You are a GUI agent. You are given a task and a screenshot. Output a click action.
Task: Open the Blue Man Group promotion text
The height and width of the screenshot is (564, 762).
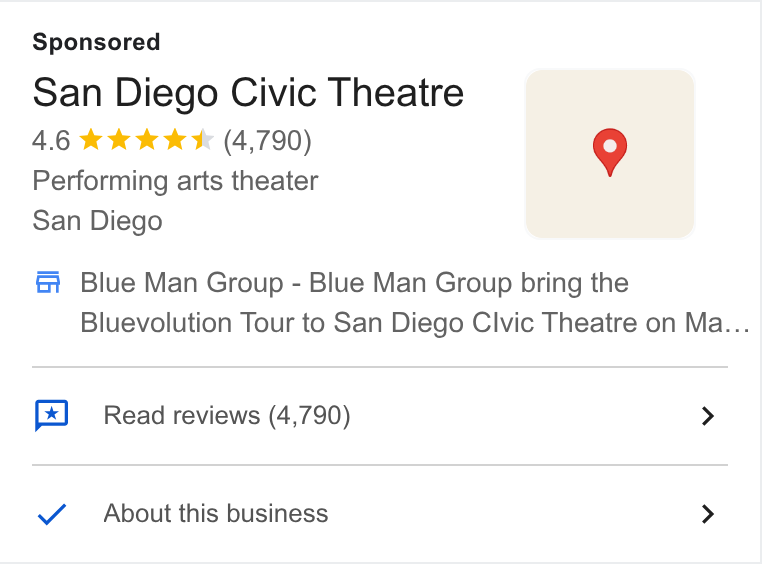(x=416, y=302)
